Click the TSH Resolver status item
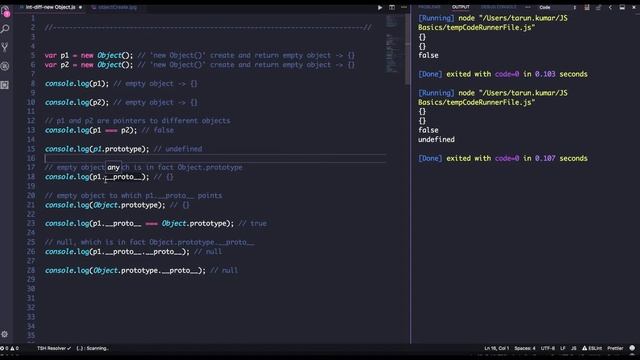Viewport: 640px width, 360px height. (x=54, y=348)
